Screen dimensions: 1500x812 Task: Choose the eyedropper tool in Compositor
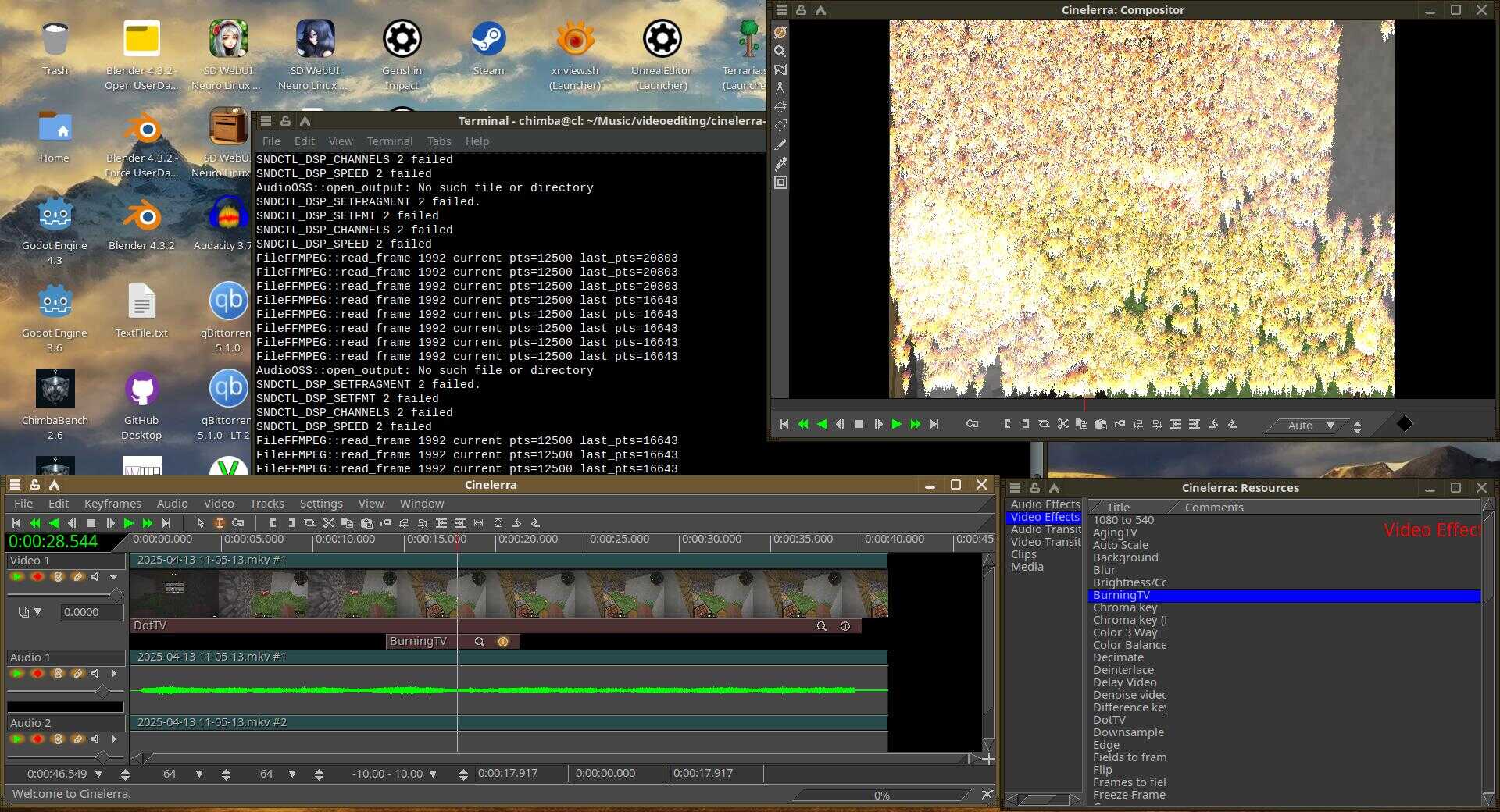tap(780, 164)
